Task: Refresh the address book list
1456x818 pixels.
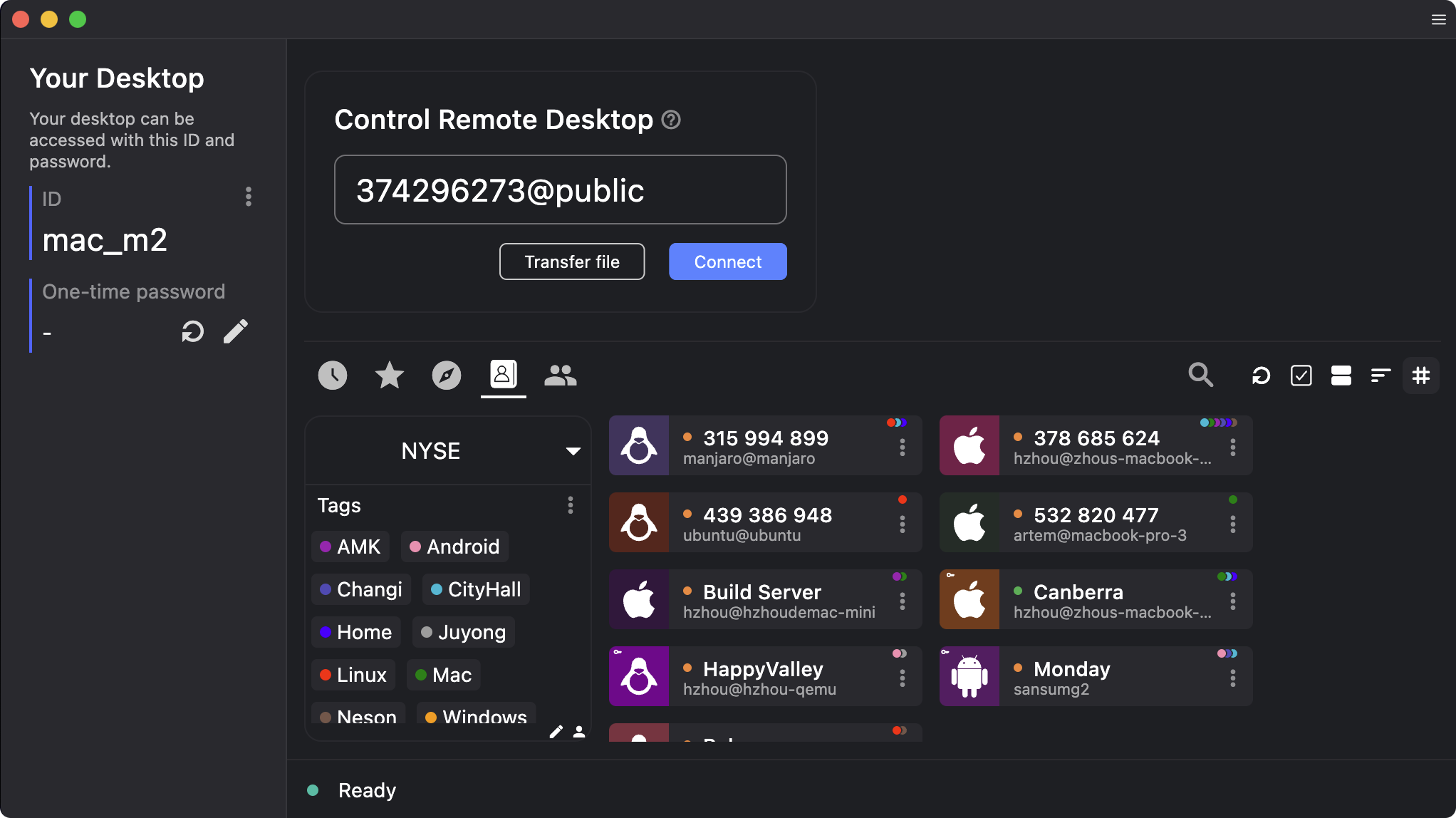Action: coord(1261,376)
